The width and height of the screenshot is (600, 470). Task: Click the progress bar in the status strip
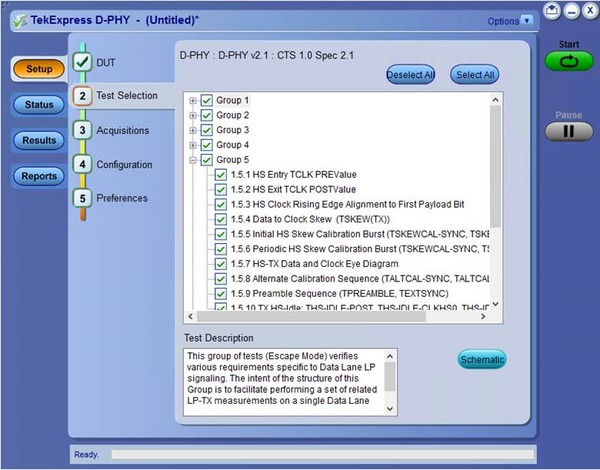pos(322,454)
